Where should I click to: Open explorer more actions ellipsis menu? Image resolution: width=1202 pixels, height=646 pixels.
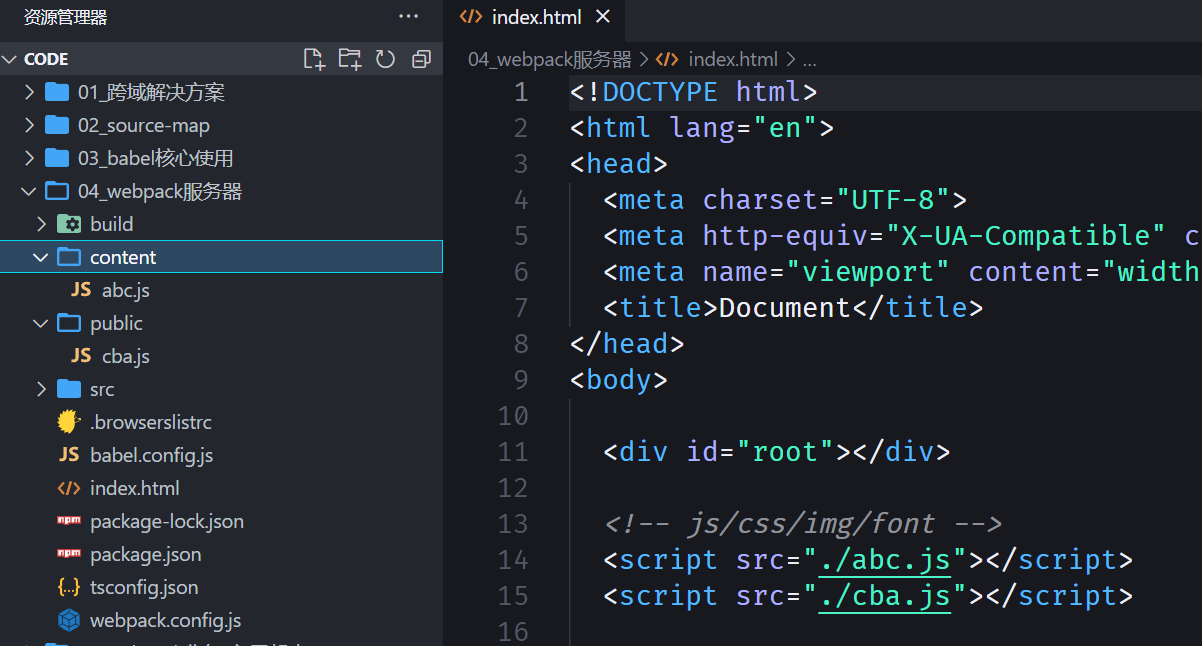coord(408,16)
